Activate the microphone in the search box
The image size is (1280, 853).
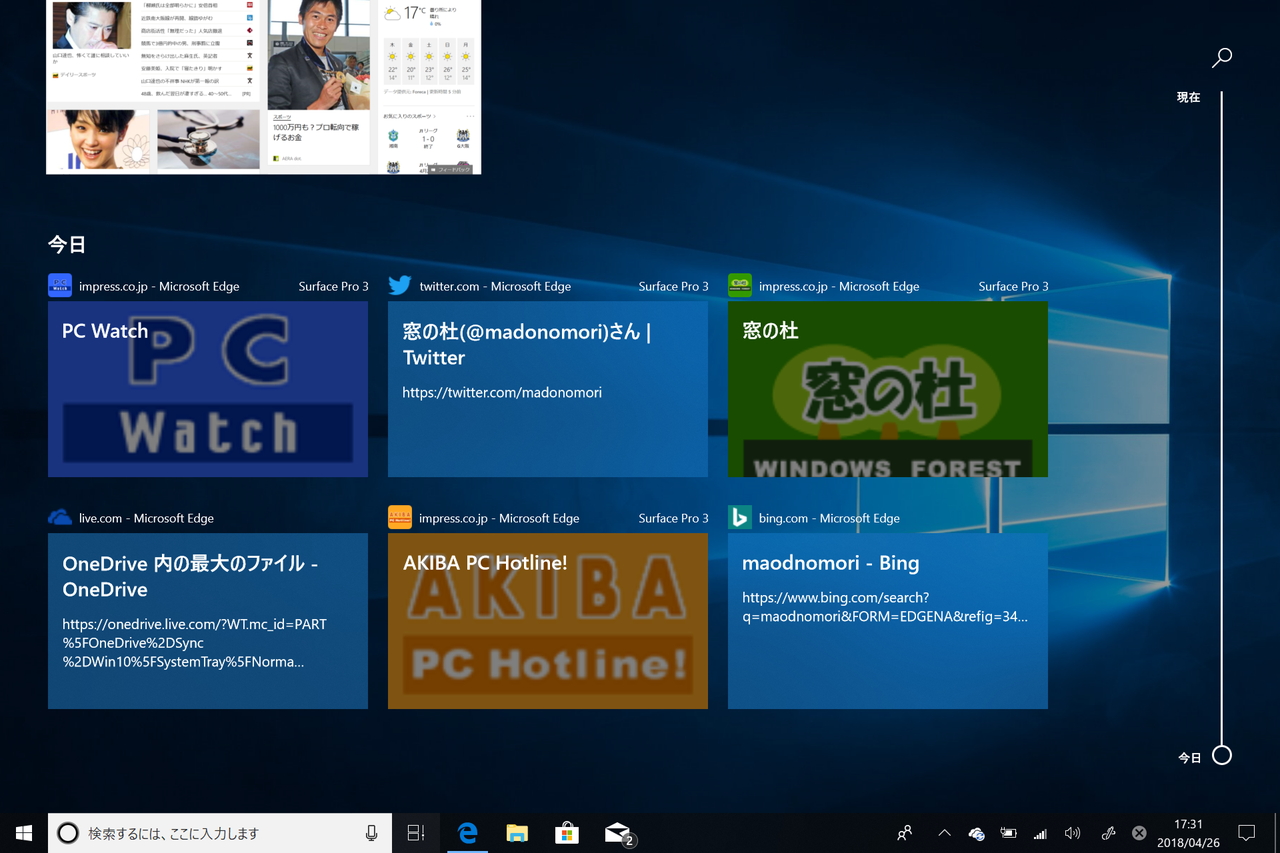(371, 833)
